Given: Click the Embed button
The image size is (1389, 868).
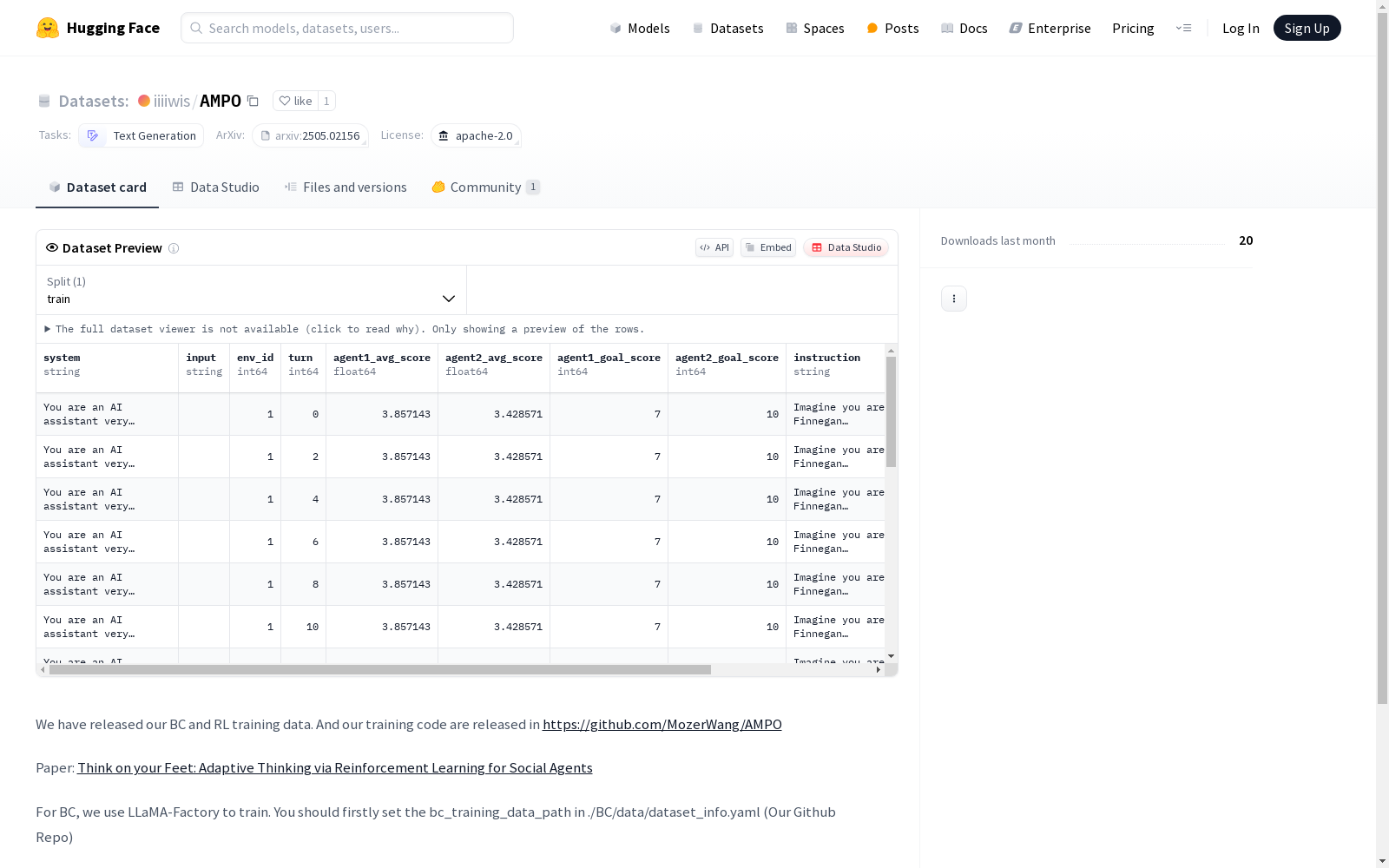Looking at the screenshot, I should tap(768, 247).
